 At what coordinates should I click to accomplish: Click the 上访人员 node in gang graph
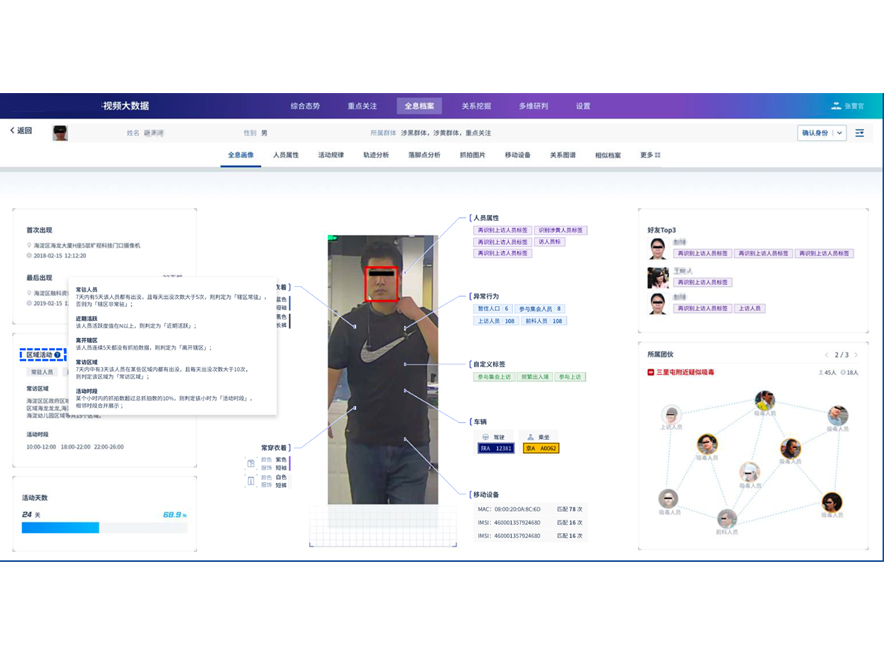671,415
